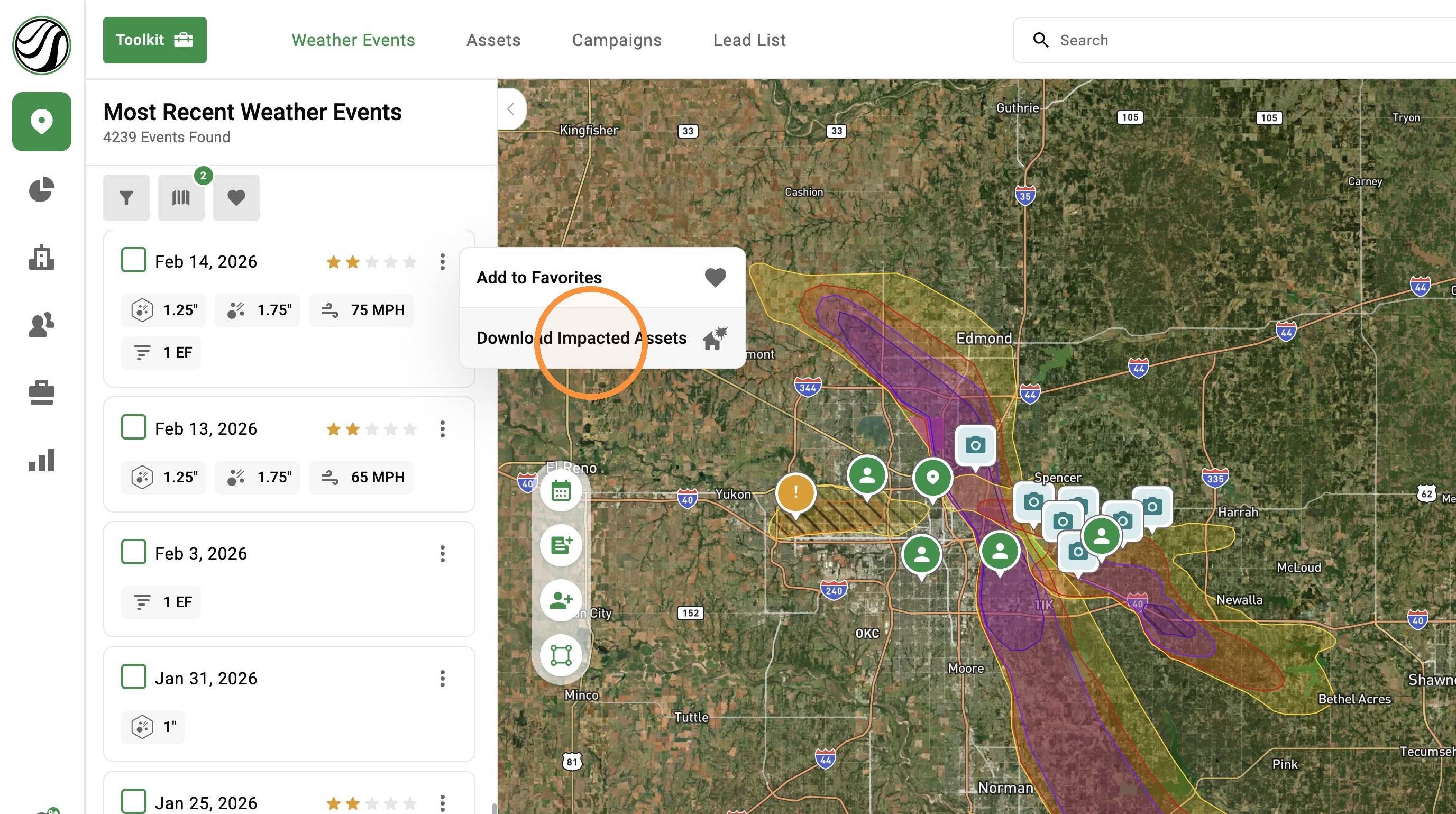Viewport: 1456px width, 814px height.
Task: Click the orange warning marker on the map
Action: click(795, 493)
